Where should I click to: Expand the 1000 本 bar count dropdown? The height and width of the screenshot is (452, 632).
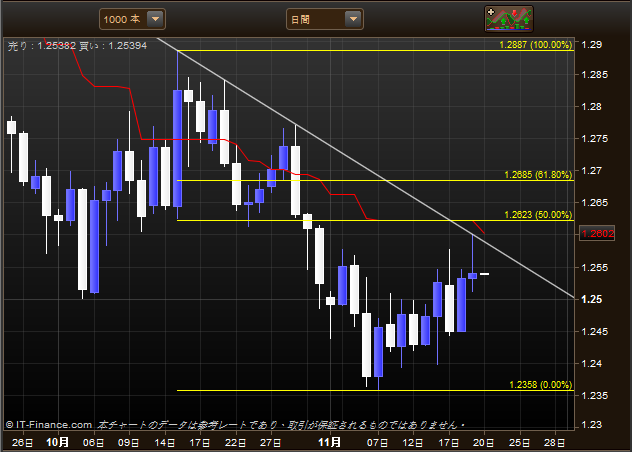pyautogui.click(x=132, y=19)
